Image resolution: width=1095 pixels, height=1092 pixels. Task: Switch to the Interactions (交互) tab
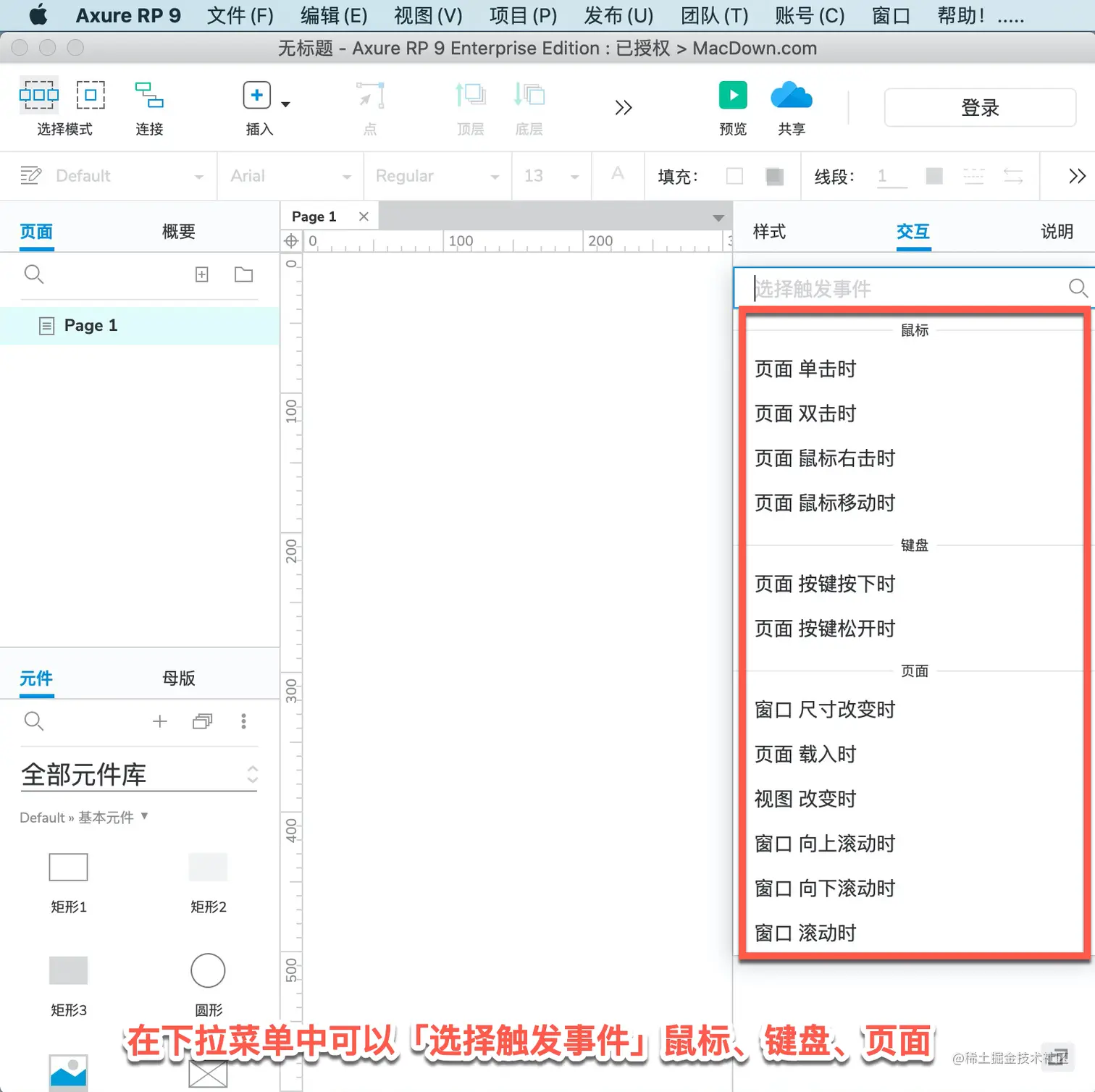pyautogui.click(x=913, y=232)
